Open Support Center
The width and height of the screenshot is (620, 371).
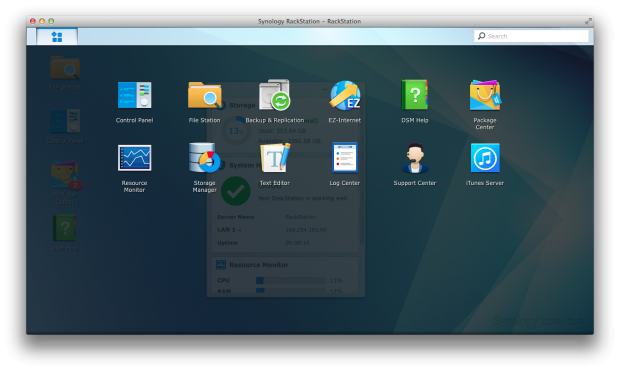pyautogui.click(x=415, y=165)
